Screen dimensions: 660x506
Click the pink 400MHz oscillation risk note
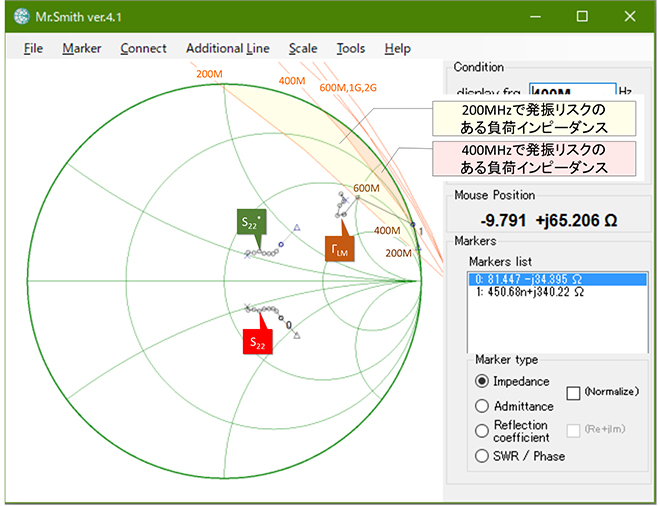[534, 158]
